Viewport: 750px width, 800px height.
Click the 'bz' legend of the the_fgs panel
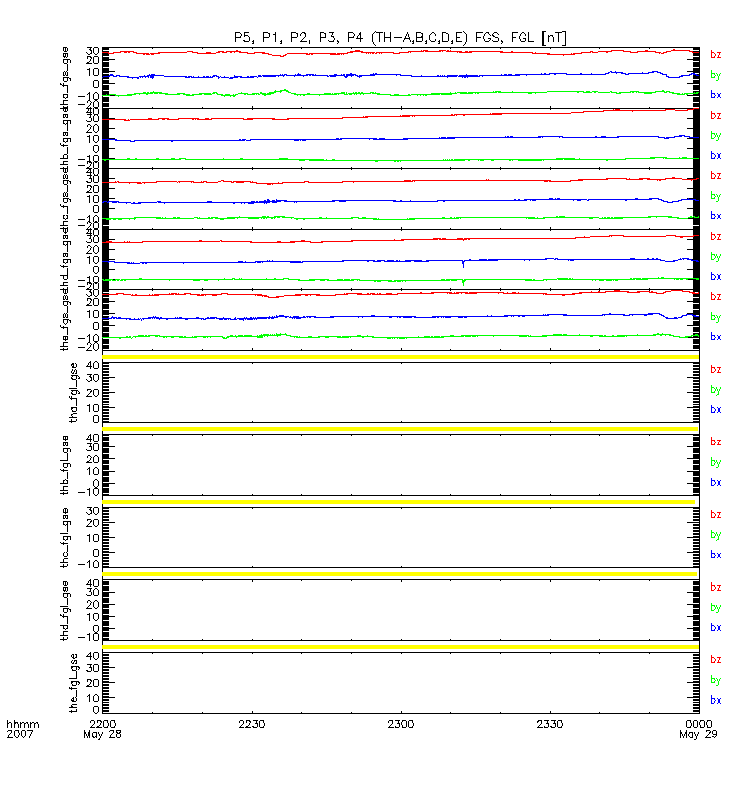click(x=715, y=296)
